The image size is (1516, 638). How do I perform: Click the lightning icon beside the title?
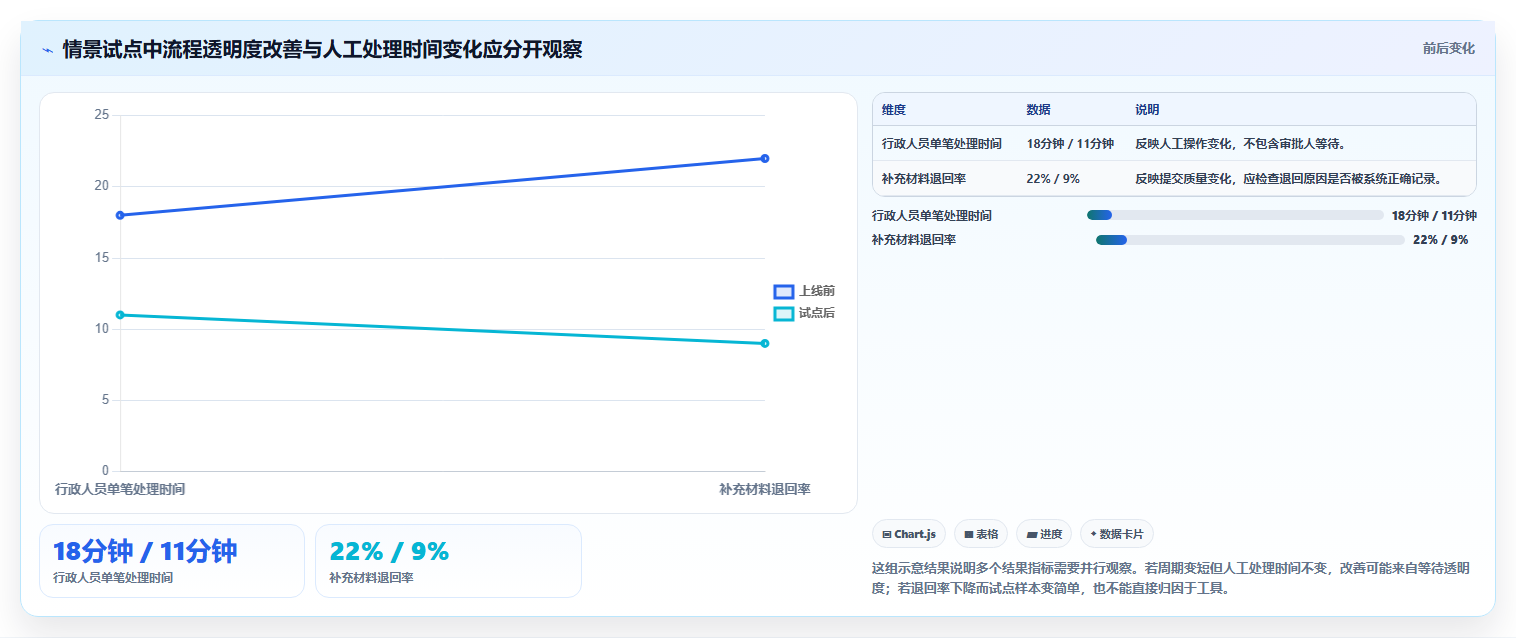coord(47,49)
